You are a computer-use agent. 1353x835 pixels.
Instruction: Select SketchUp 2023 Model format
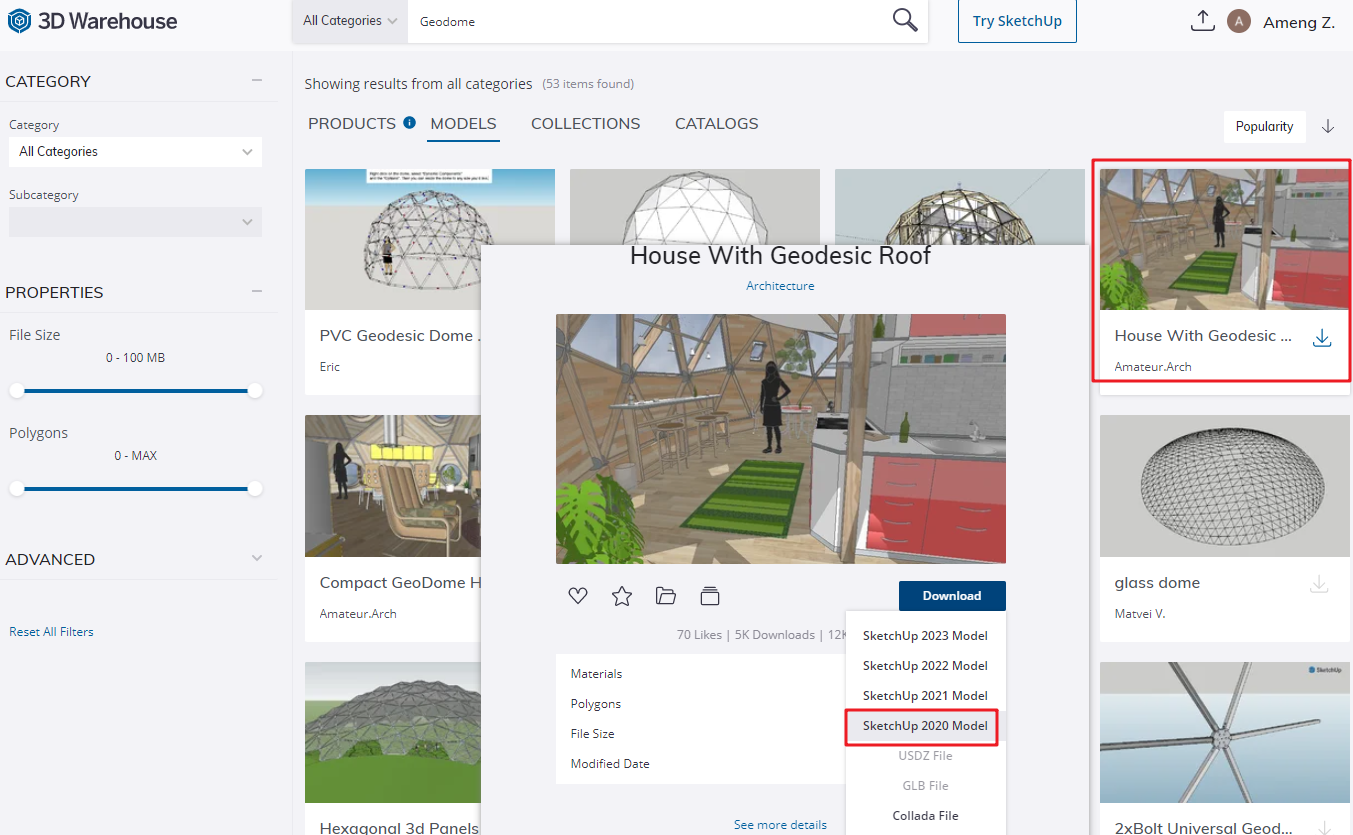coord(925,636)
